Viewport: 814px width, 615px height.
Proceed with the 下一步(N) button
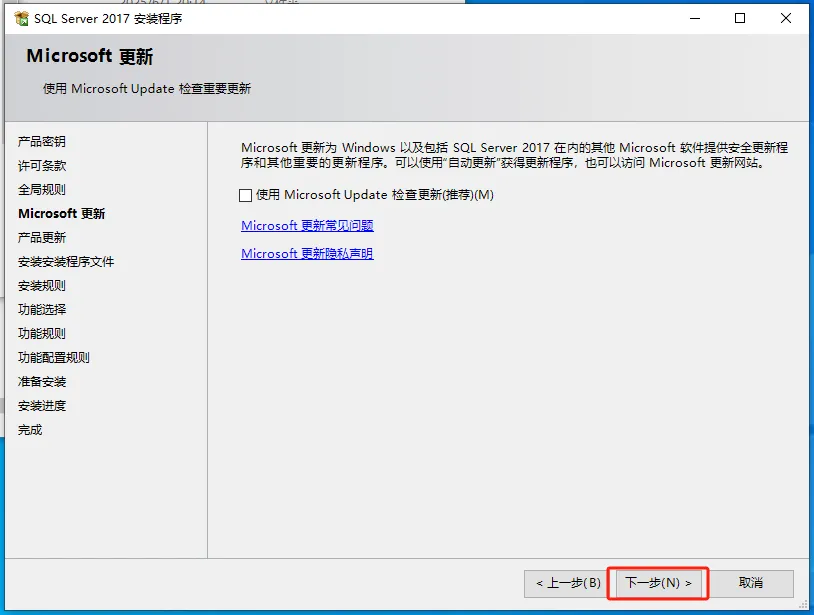click(658, 583)
